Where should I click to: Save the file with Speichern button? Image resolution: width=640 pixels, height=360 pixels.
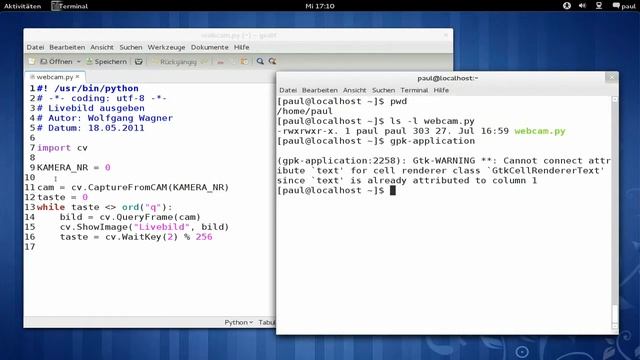[107, 62]
